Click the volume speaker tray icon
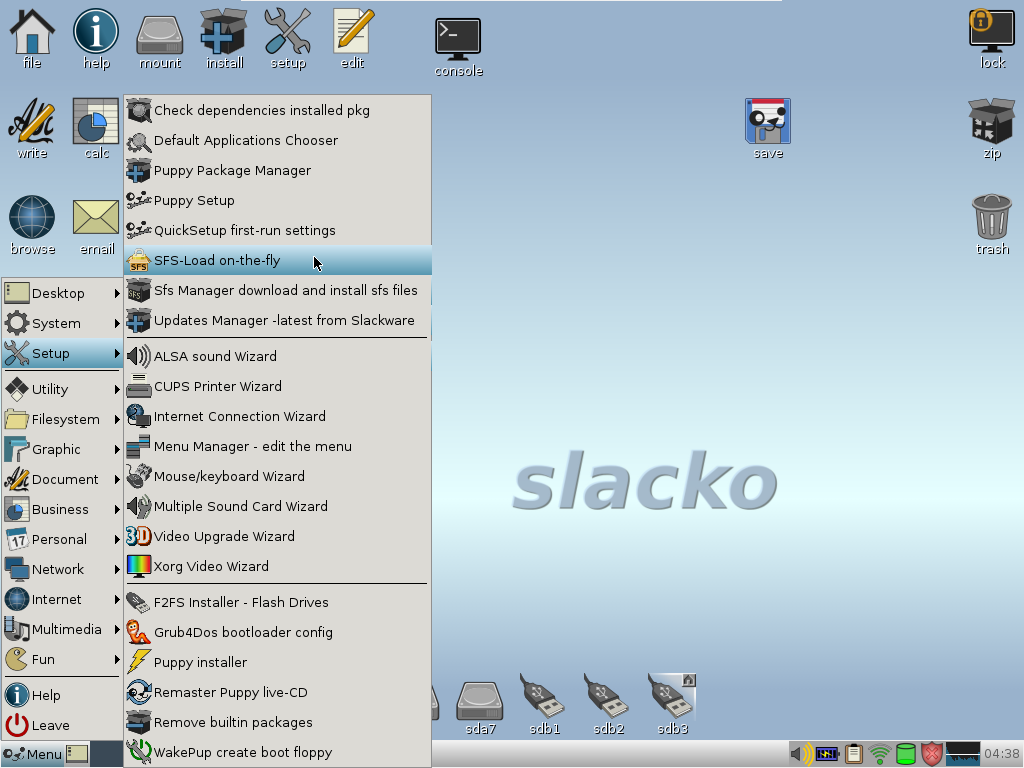 (801, 754)
